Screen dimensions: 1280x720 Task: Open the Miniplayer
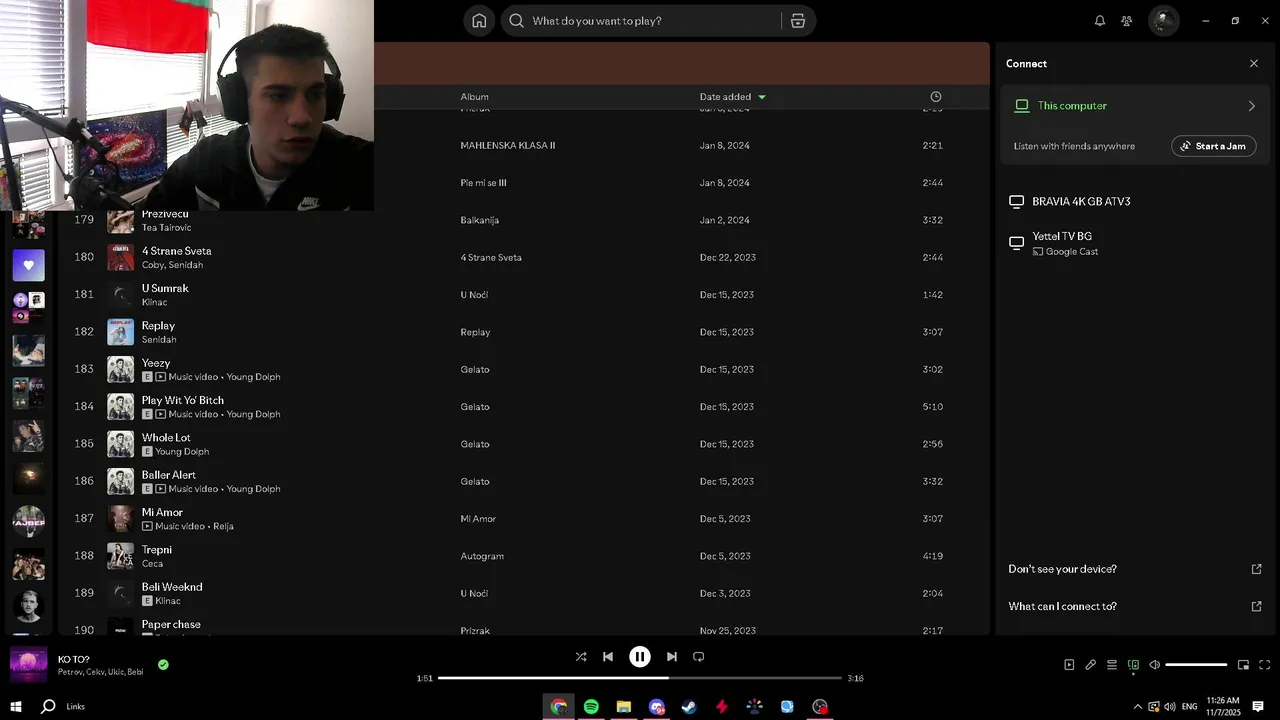(x=1243, y=665)
